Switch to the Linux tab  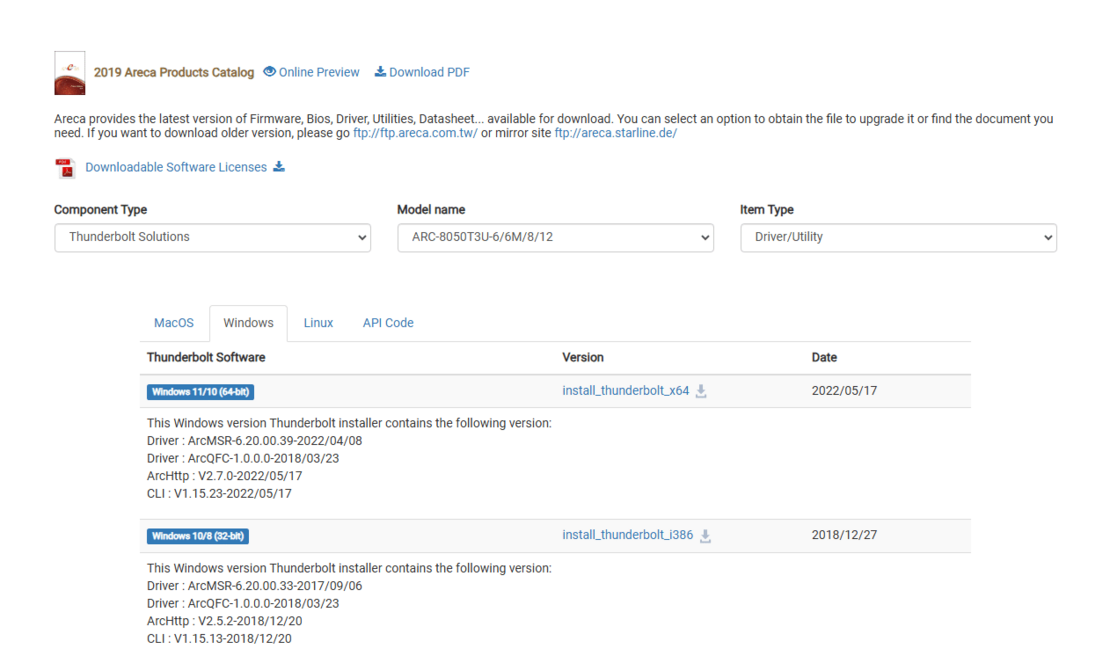click(318, 322)
